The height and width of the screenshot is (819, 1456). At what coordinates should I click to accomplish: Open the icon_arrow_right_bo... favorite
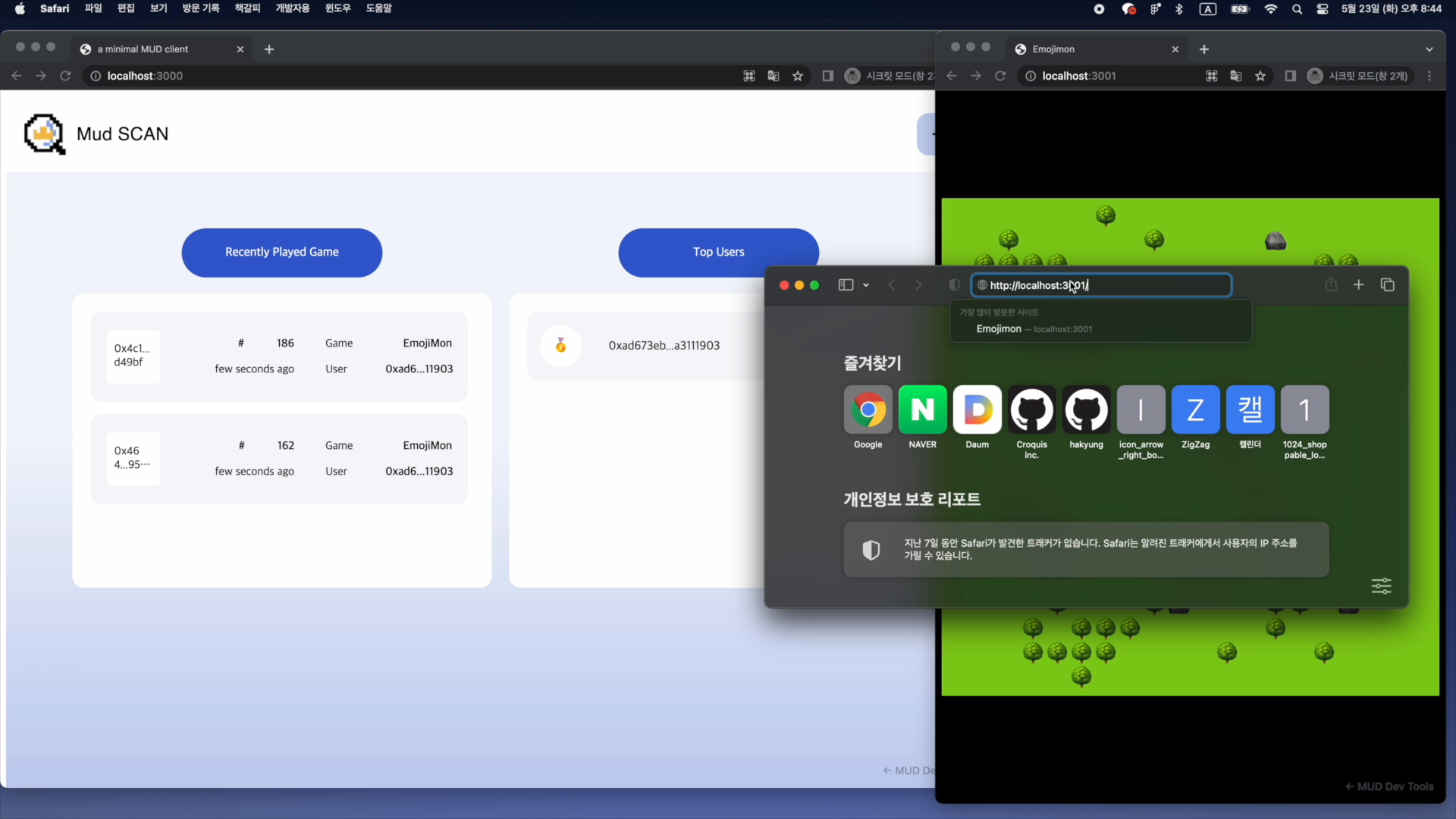coord(1141,409)
